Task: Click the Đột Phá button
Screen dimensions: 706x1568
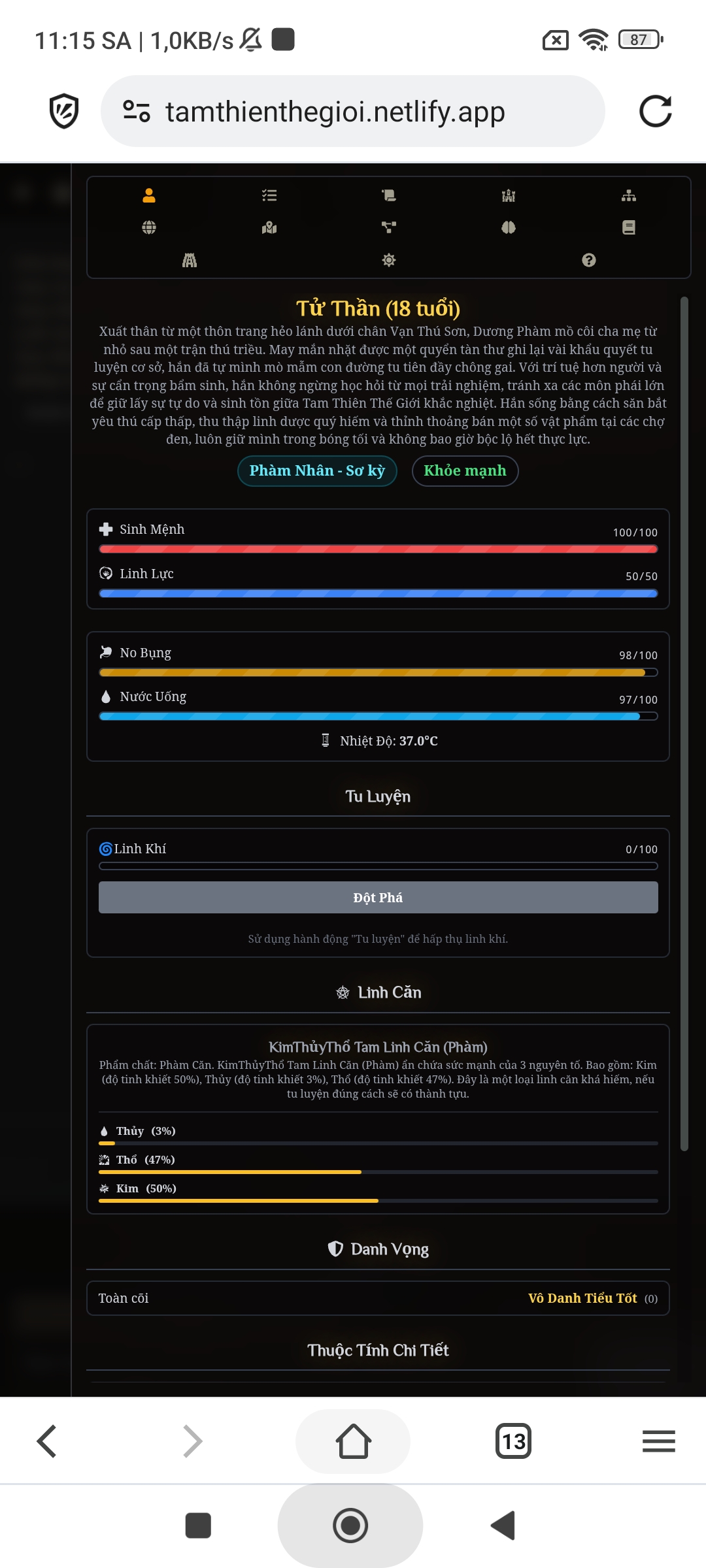Action: point(378,897)
